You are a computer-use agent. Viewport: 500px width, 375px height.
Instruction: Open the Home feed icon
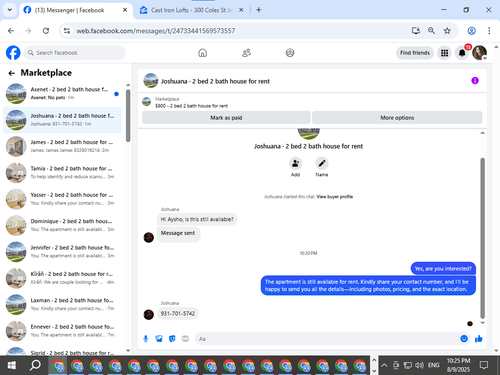click(202, 53)
